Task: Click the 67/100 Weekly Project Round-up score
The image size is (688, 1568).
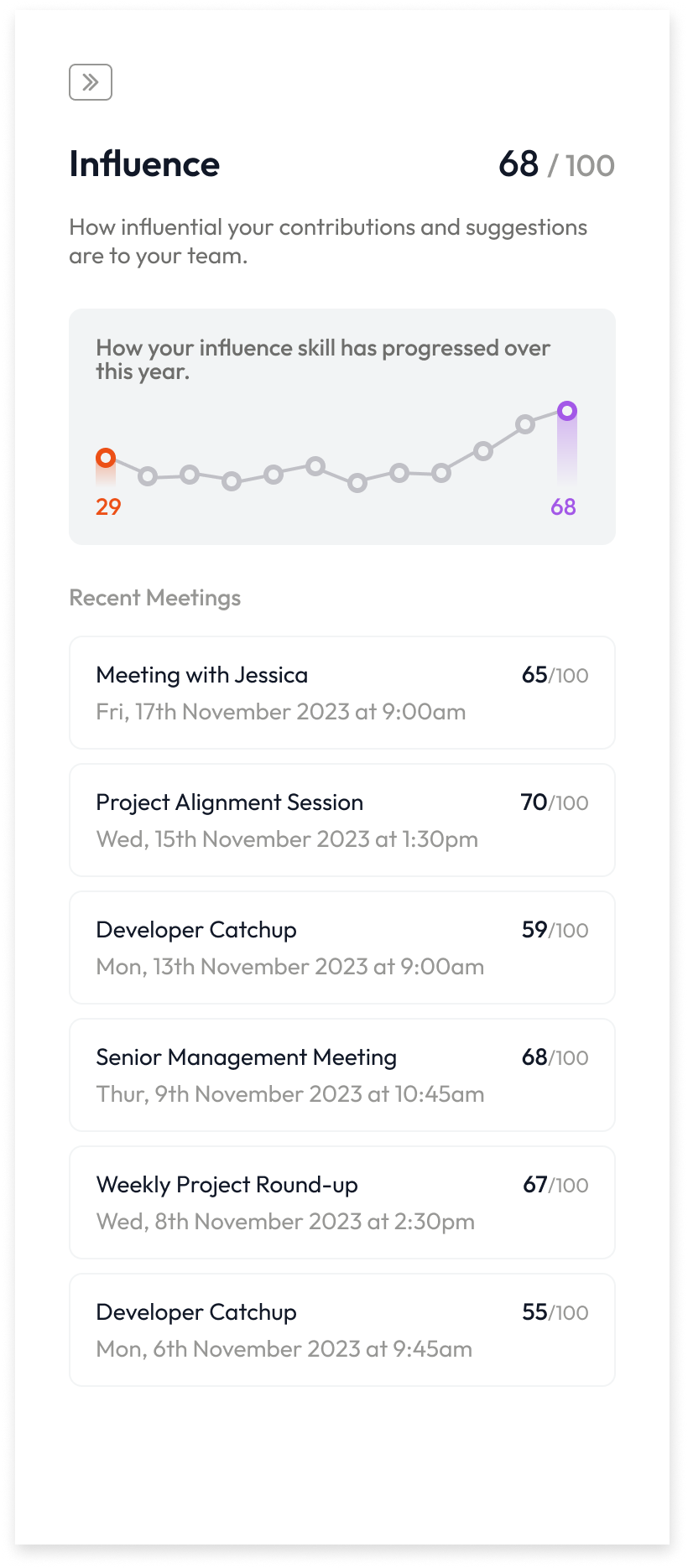Action: (555, 1185)
